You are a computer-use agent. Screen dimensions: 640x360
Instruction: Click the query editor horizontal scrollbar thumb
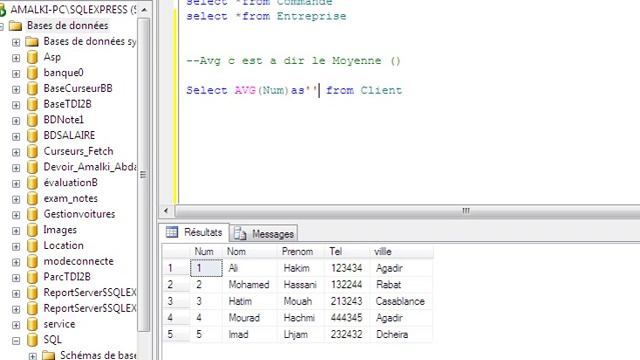[x=408, y=211]
